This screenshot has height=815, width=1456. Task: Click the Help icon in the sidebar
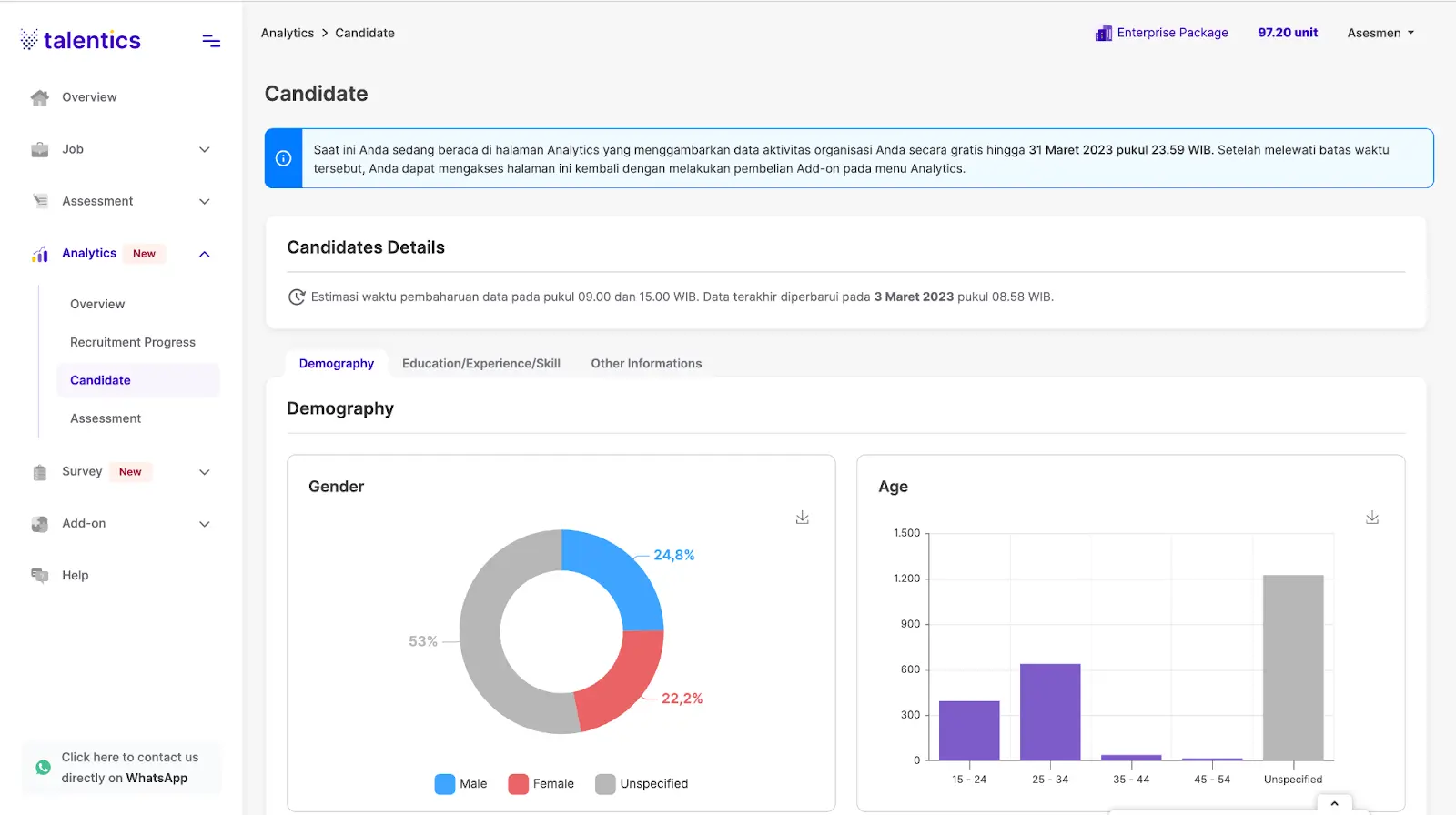[40, 576]
